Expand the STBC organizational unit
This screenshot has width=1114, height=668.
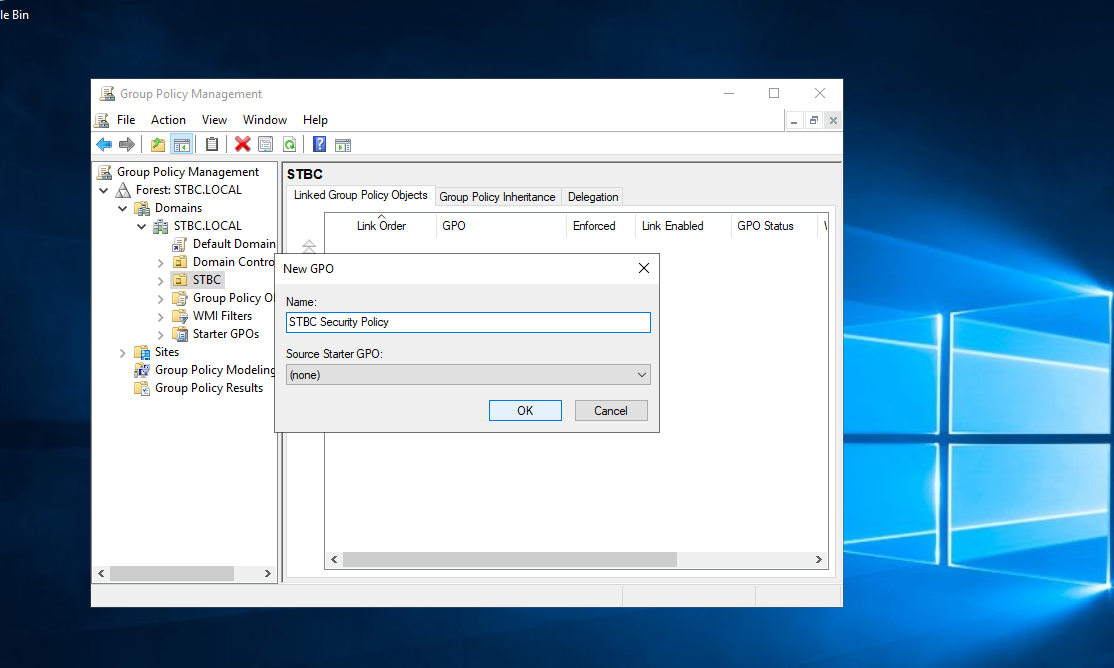coord(161,281)
